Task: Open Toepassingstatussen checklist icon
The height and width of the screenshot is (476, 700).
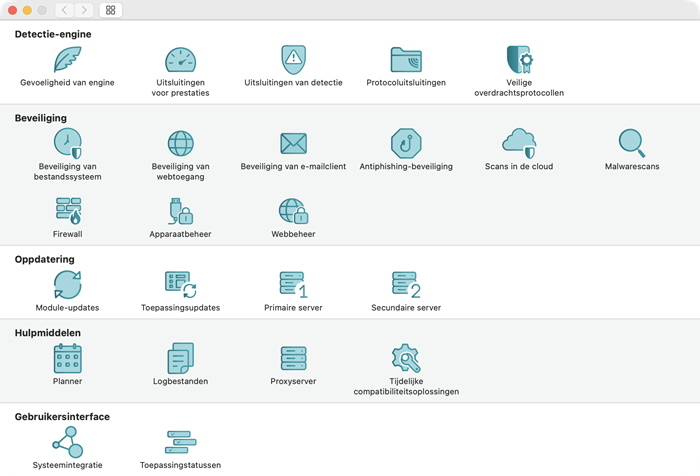Action: 180,442
